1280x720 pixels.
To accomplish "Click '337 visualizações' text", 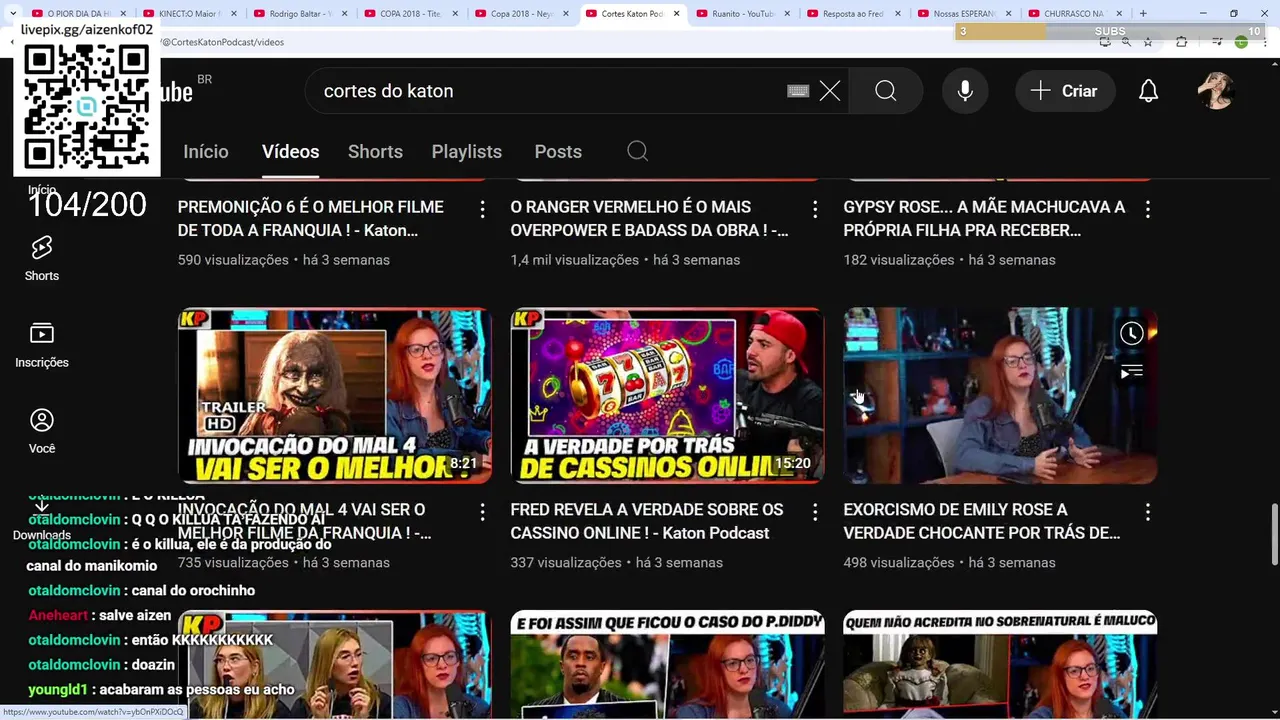I will (x=566, y=563).
